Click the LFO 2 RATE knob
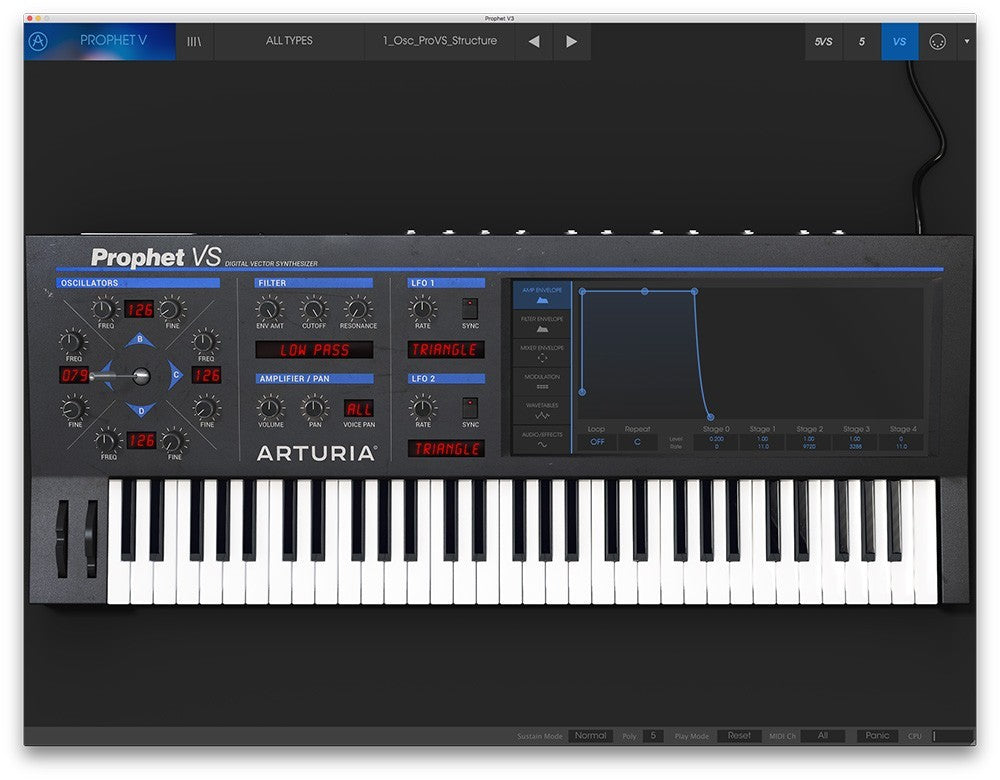Image resolution: width=1000 pixels, height=780 pixels. click(x=423, y=408)
